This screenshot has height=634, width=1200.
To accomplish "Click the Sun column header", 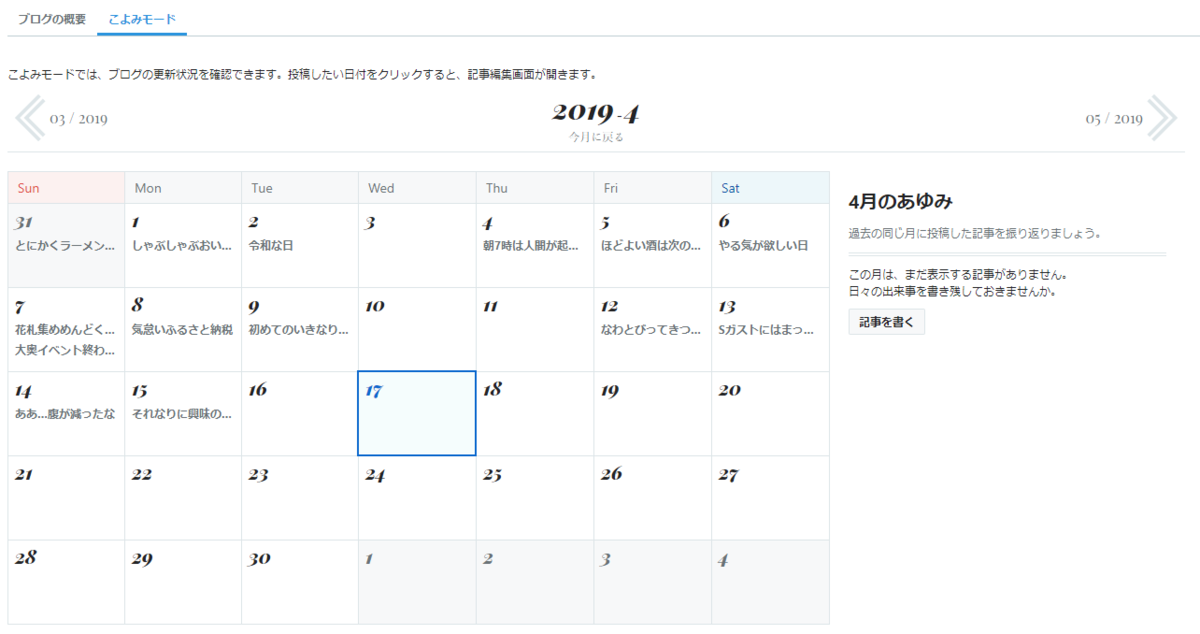I will [66, 188].
